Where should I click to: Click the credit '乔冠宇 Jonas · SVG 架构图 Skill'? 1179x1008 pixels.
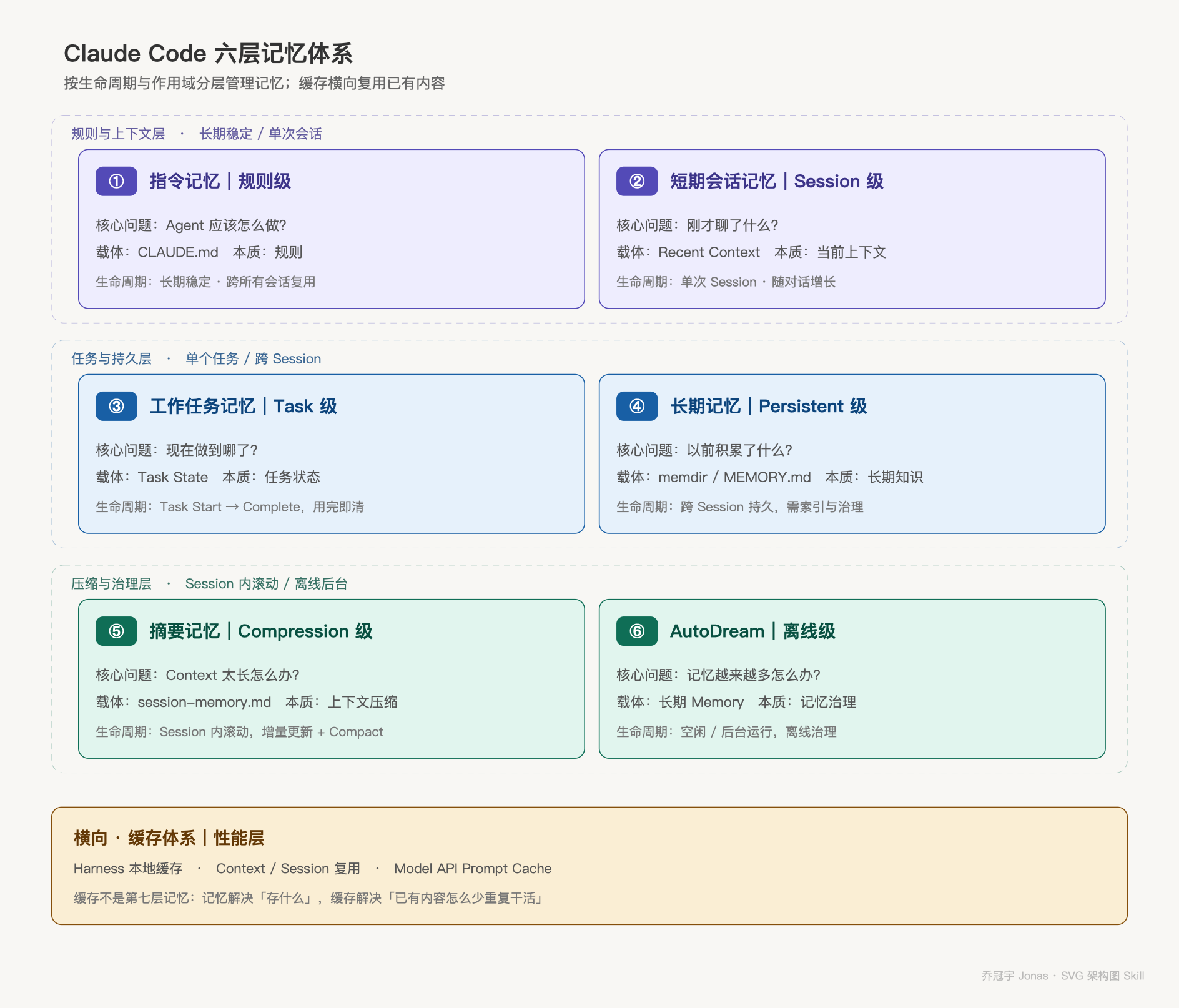pos(1063,976)
